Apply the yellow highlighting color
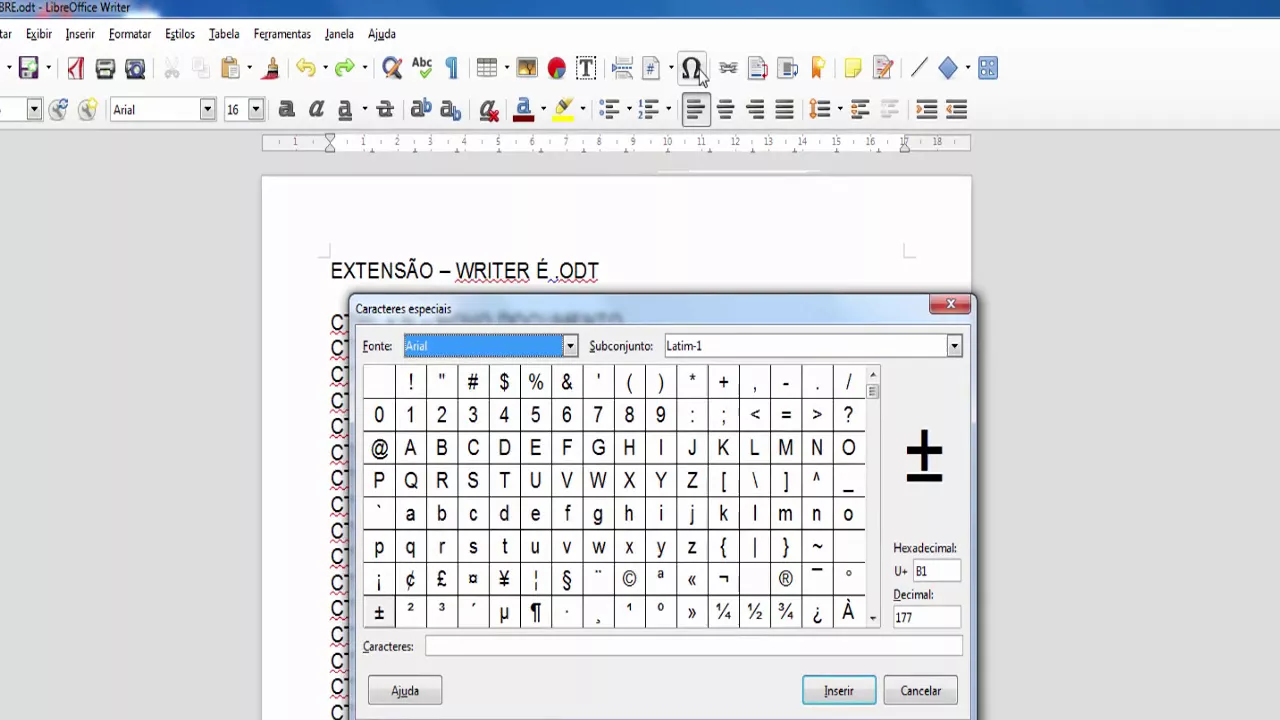This screenshot has height=720, width=1280. [x=563, y=109]
